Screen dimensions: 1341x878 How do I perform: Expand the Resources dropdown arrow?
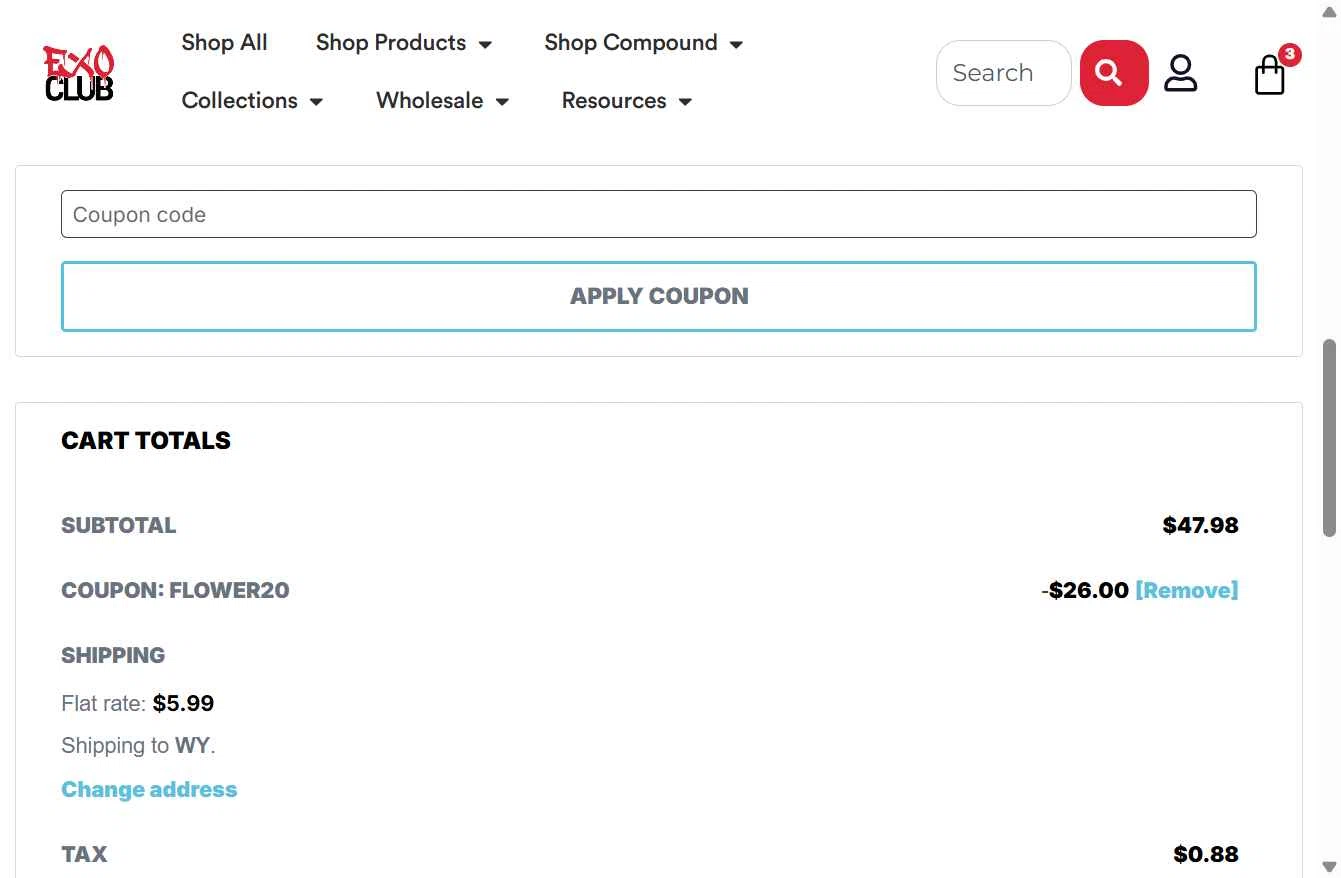pos(685,101)
